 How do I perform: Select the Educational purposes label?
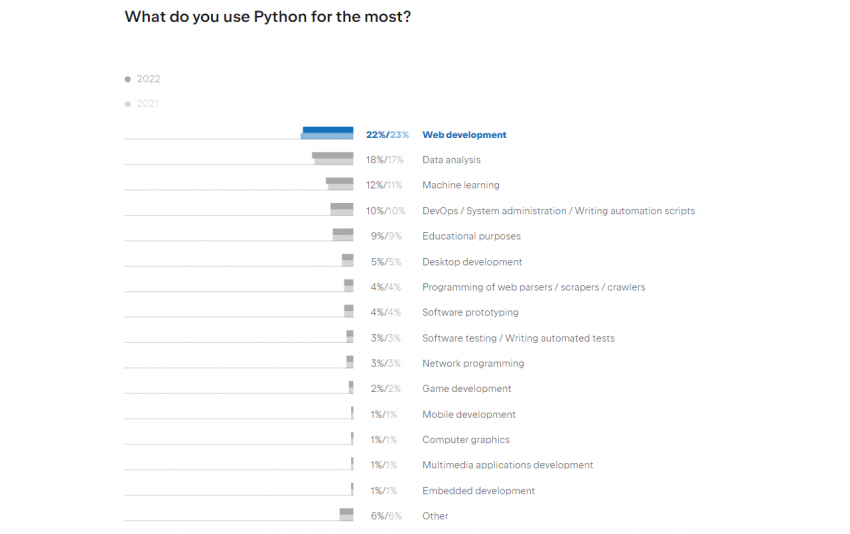pyautogui.click(x=471, y=236)
